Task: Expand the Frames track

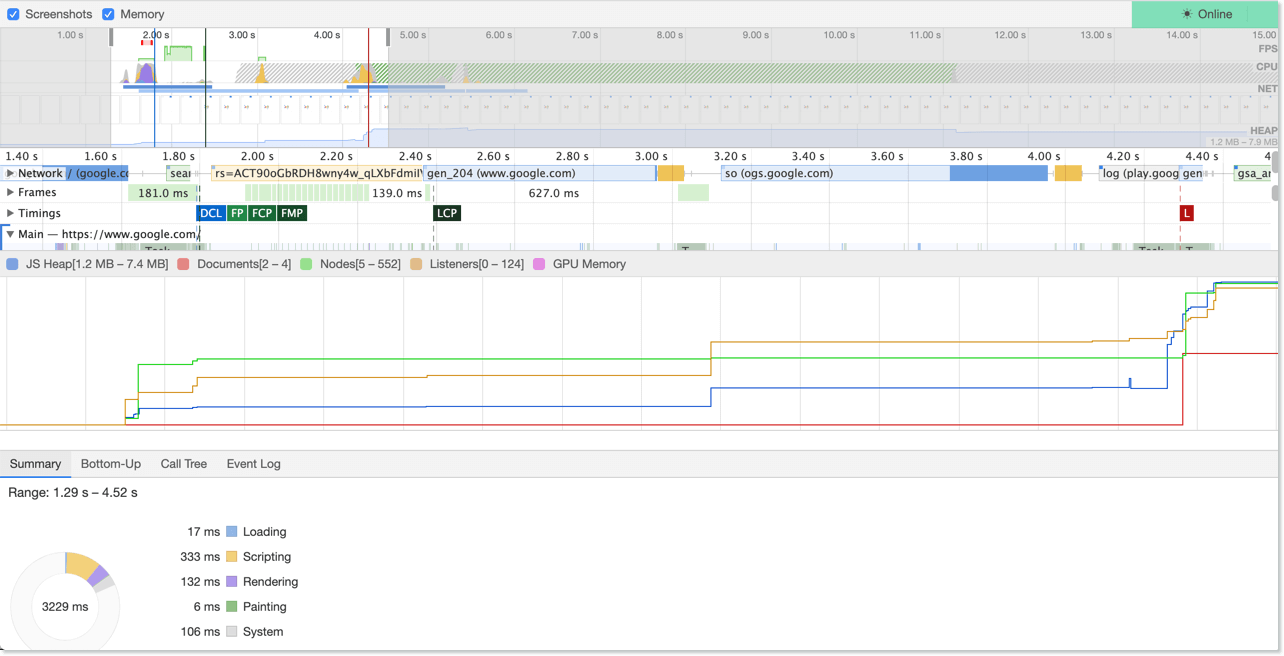Action: tap(10, 192)
